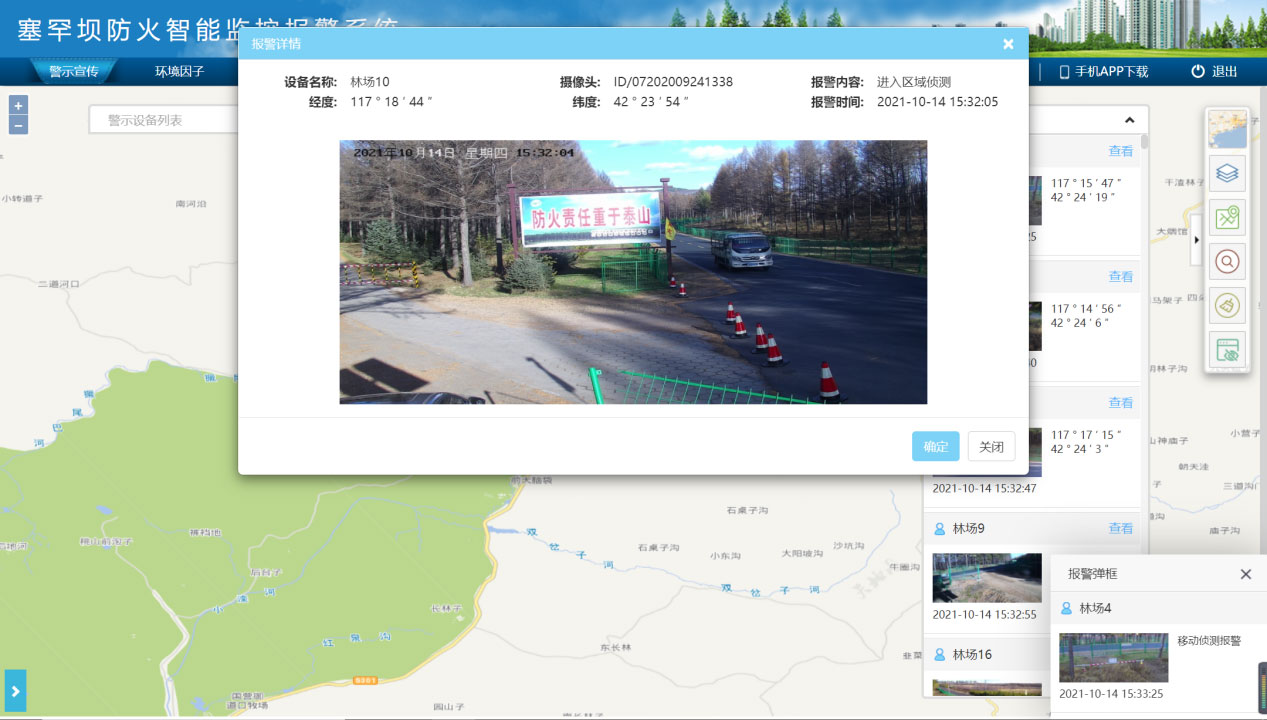
Task: Click the 手机APP下载 link
Action: (x=1104, y=71)
